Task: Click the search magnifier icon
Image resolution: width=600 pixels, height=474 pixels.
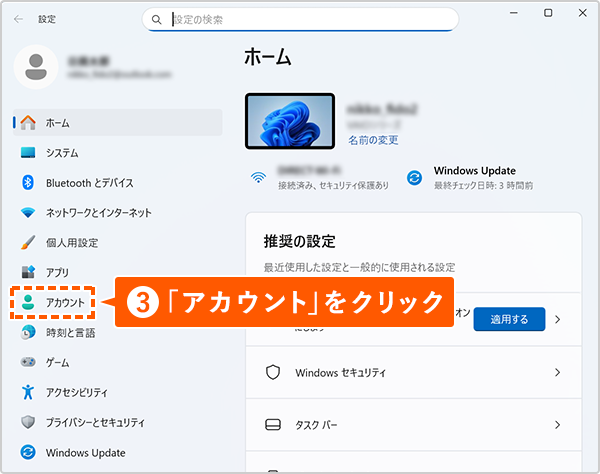Action: (x=157, y=19)
